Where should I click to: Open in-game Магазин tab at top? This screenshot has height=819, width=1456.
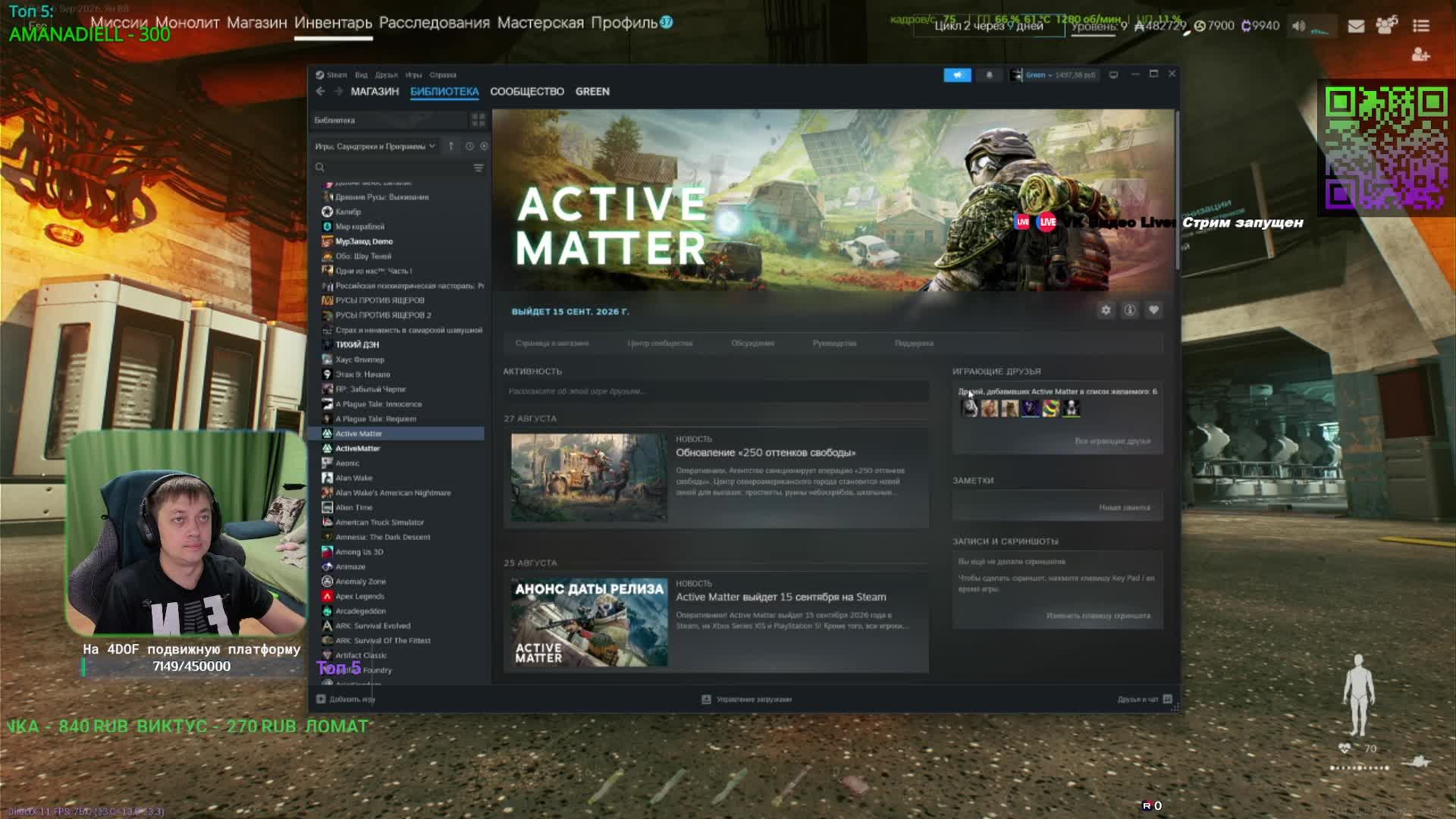(x=257, y=23)
